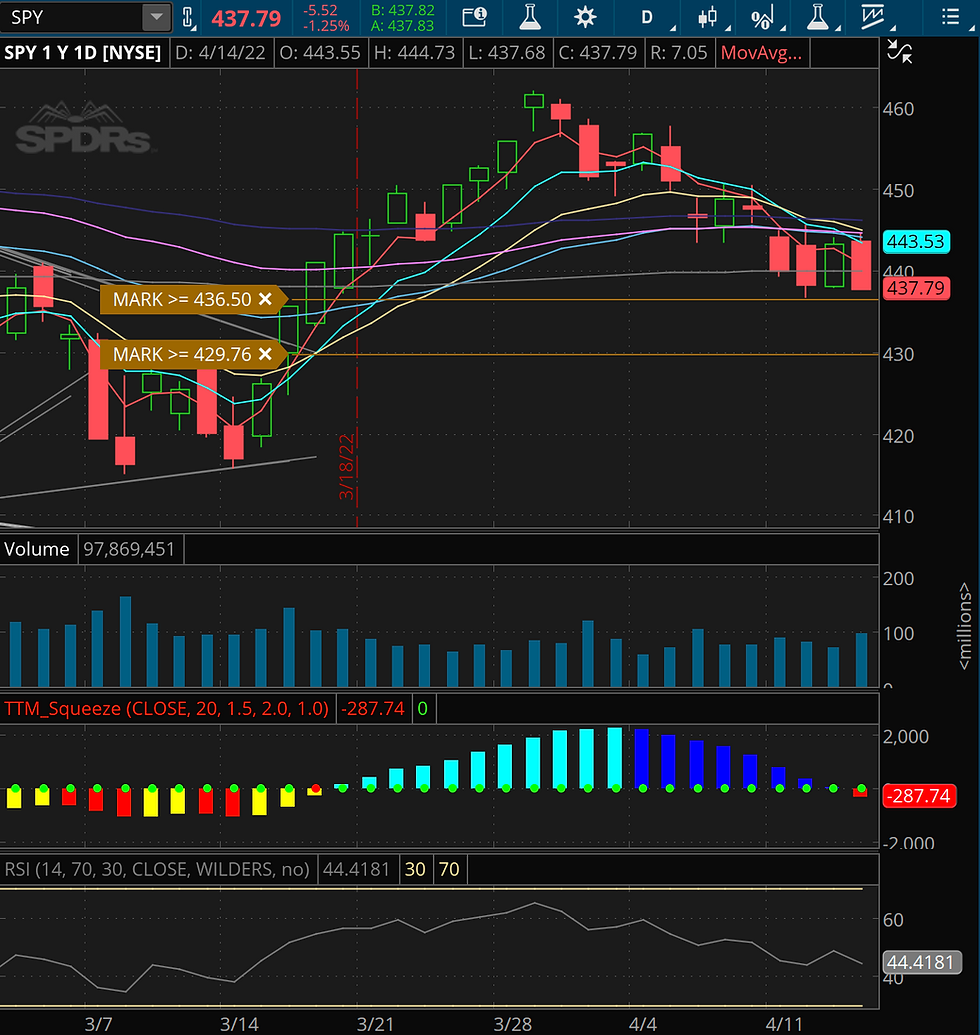The width and height of the screenshot is (980, 1035).
Task: Click the TTM_Squeeze value -287.74 in header
Action: pyautogui.click(x=372, y=708)
